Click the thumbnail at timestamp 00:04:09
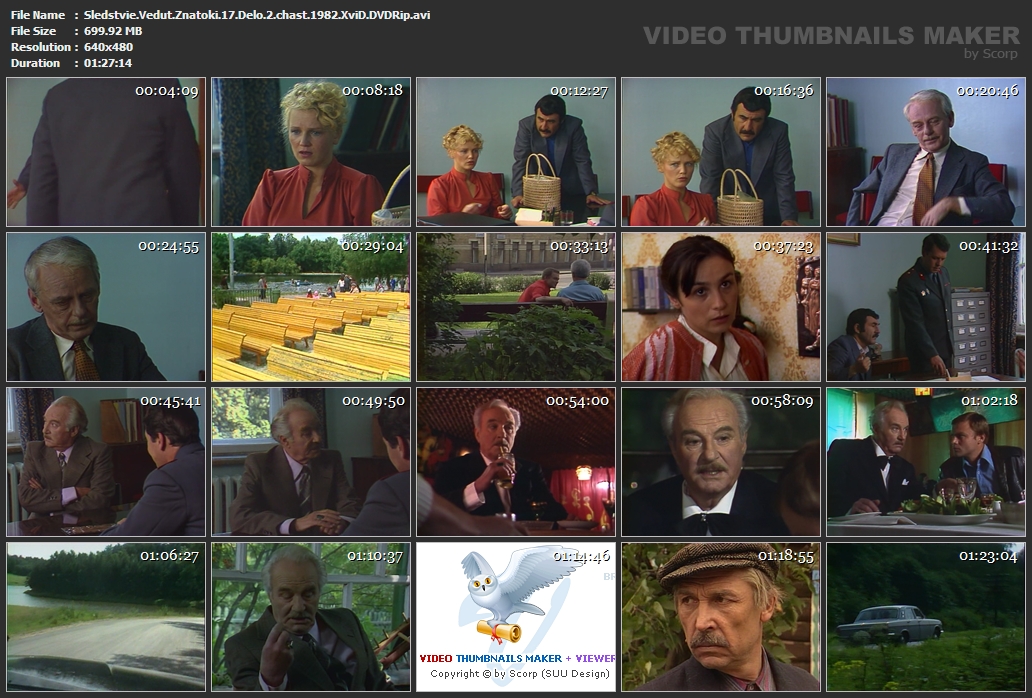The height and width of the screenshot is (698, 1032). pyautogui.click(x=105, y=152)
